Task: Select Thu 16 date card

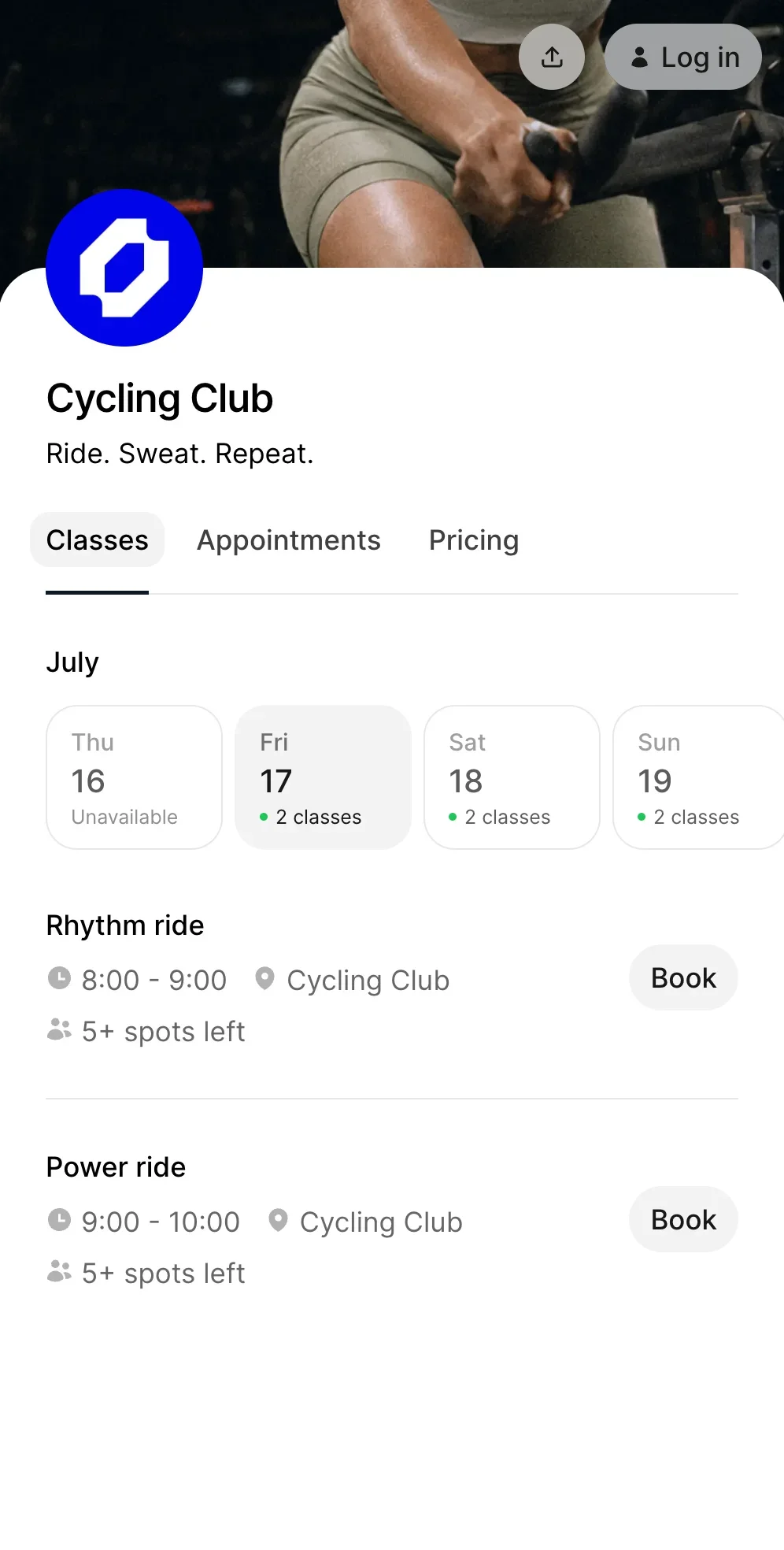Action: [134, 777]
